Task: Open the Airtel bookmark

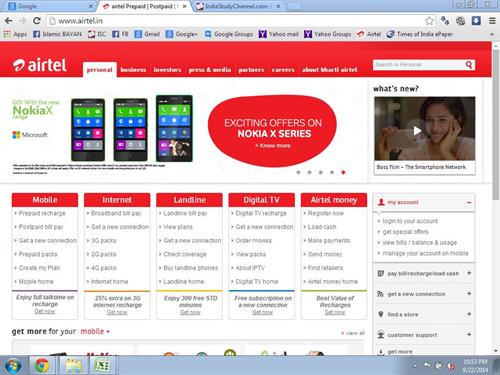Action: point(369,34)
